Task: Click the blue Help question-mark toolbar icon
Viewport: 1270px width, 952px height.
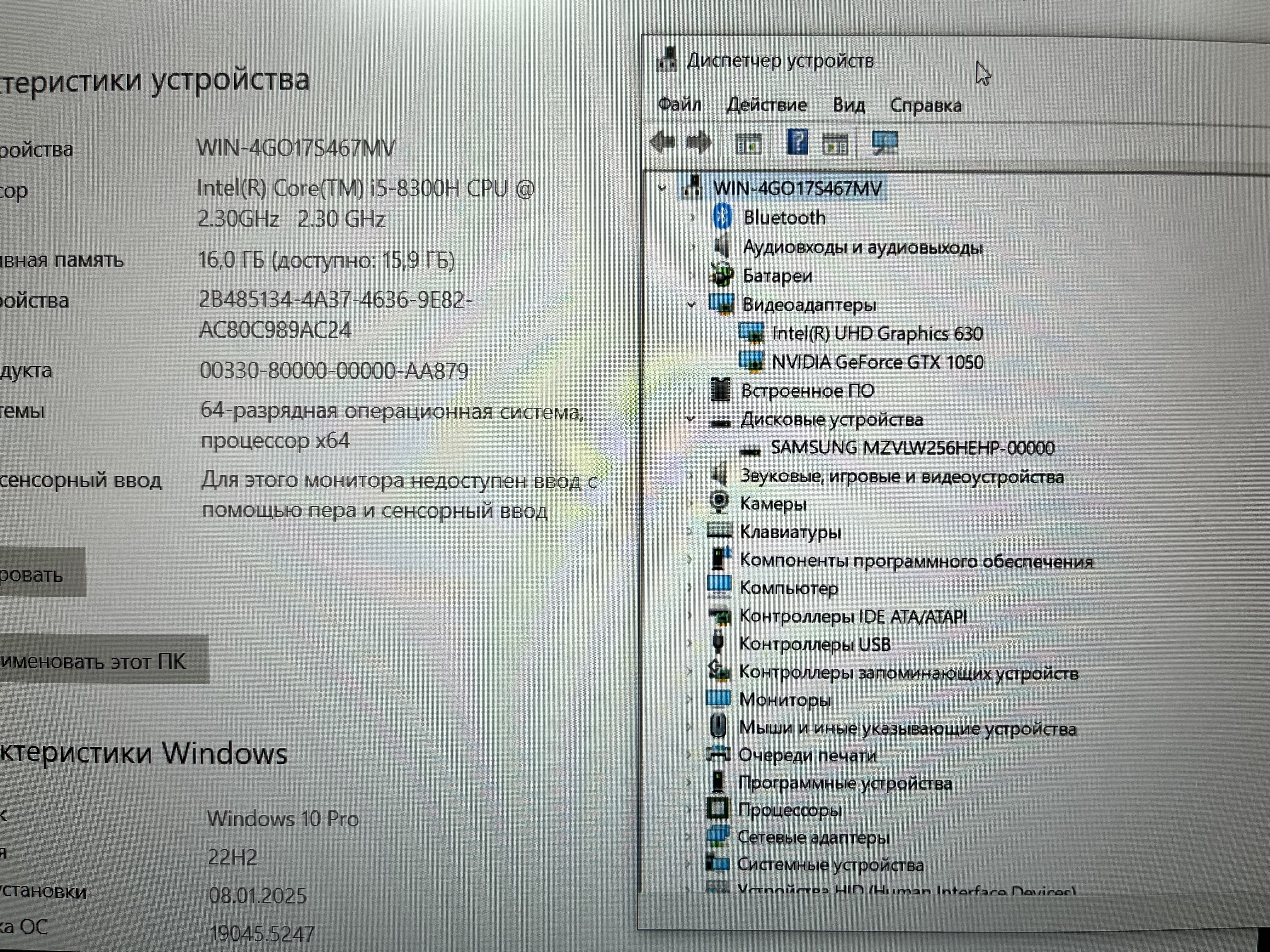Action: click(x=797, y=142)
